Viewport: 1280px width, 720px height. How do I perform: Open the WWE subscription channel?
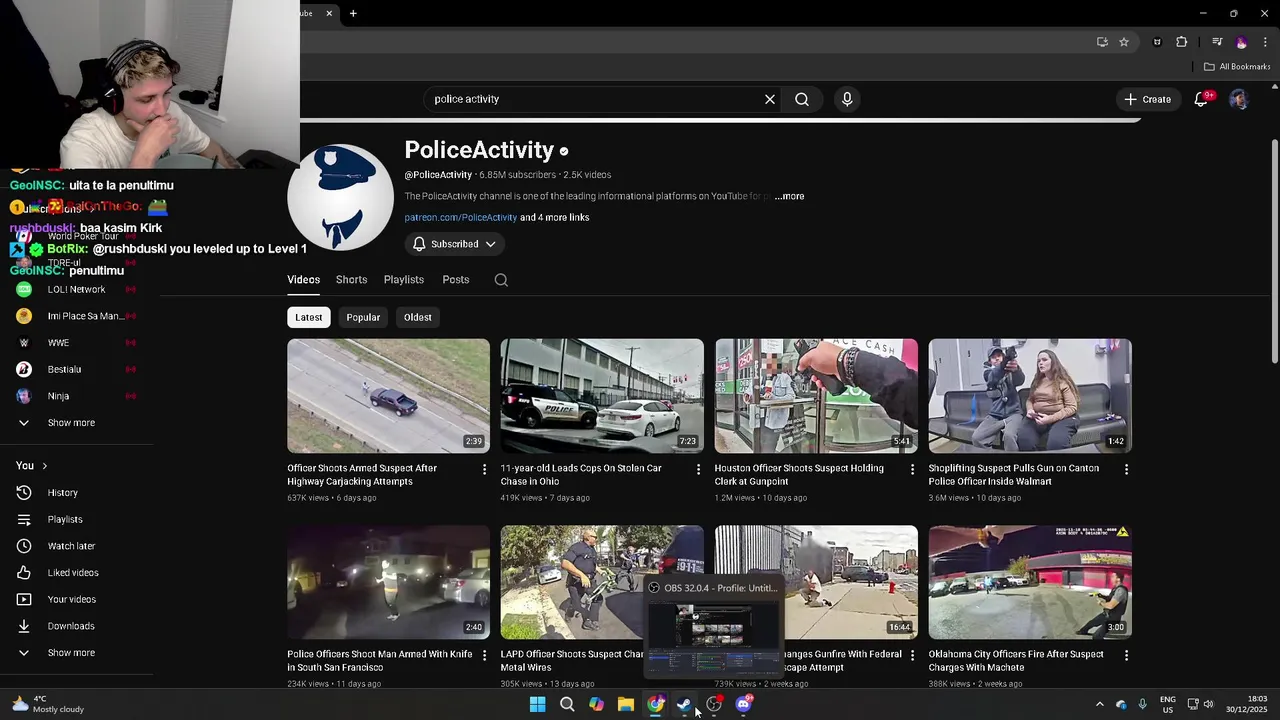58,343
